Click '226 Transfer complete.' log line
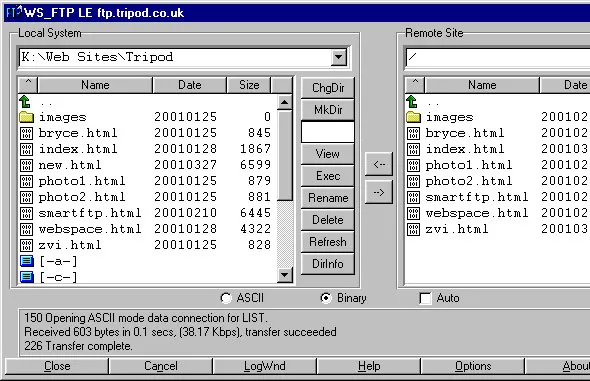 [x=78, y=346]
